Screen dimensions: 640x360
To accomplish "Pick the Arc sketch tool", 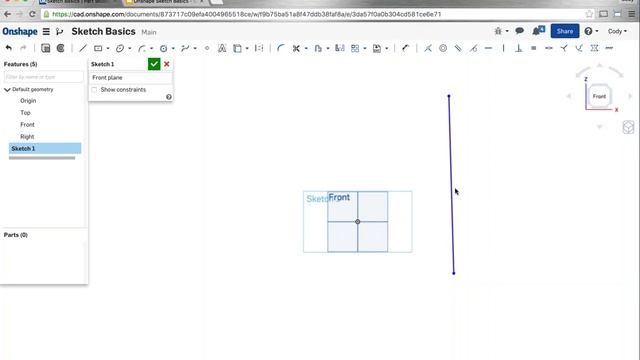I will [x=142, y=48].
